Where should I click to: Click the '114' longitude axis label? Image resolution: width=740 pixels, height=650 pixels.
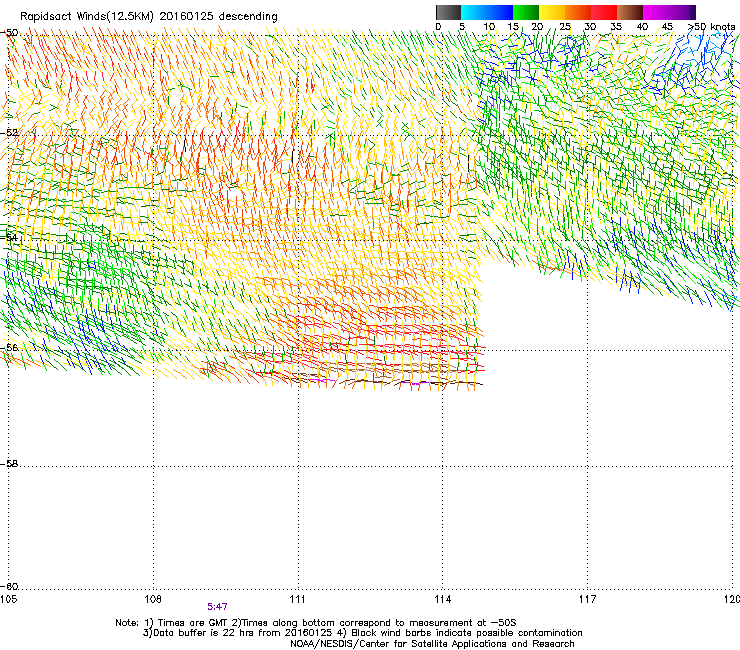pos(442,599)
